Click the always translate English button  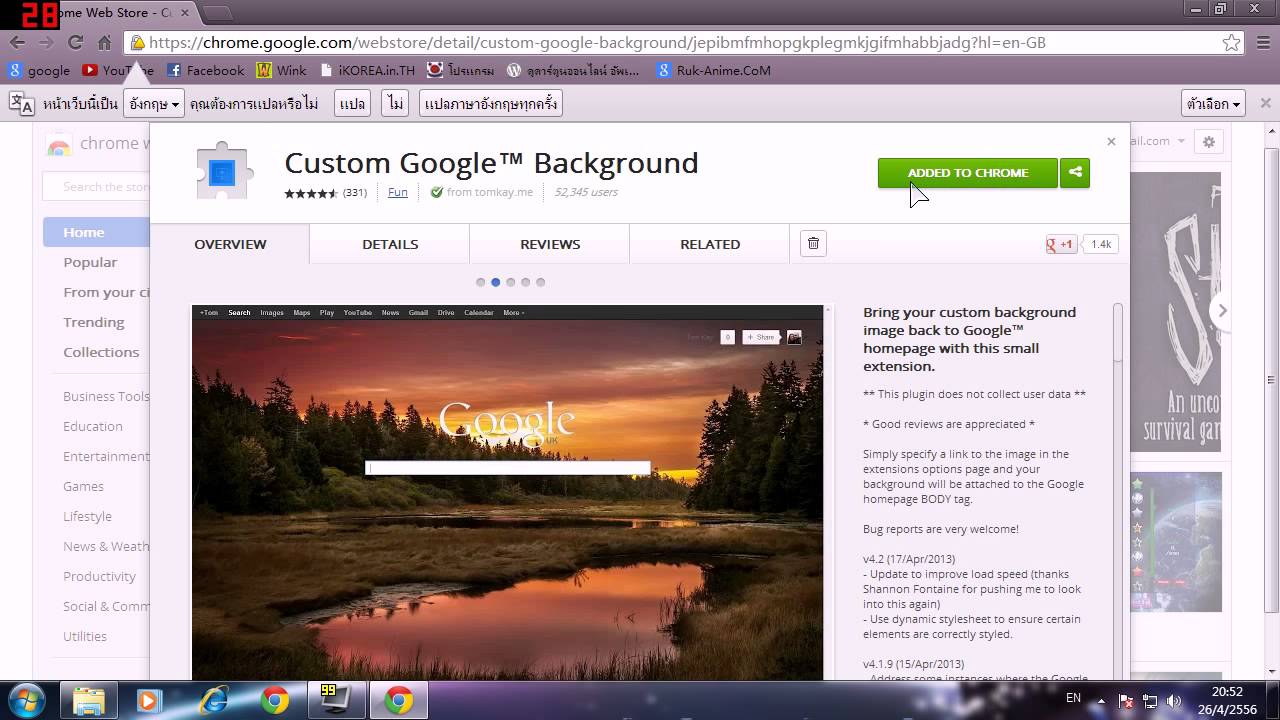pos(490,103)
